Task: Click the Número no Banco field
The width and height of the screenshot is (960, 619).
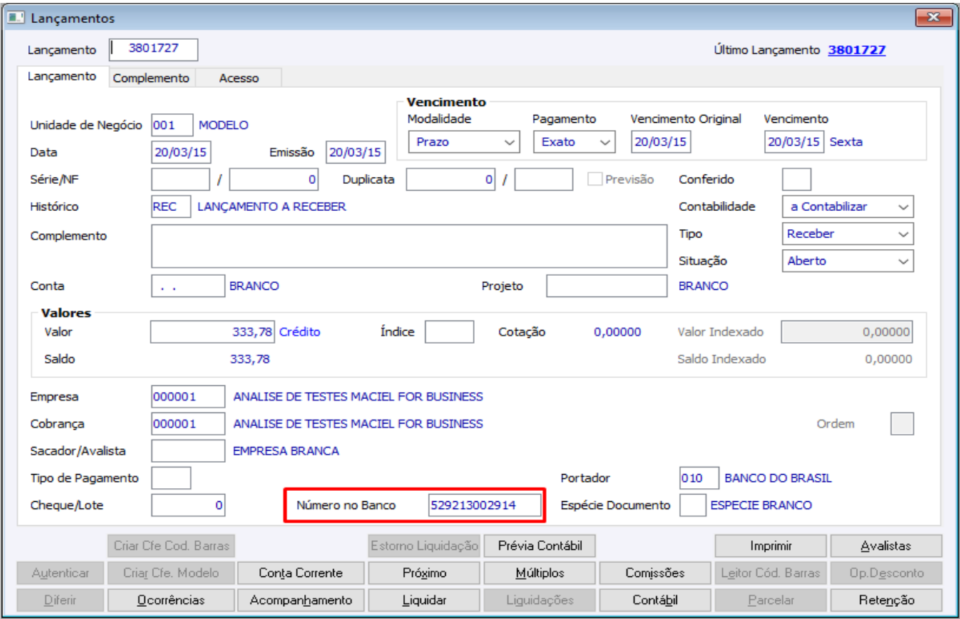Action: click(x=484, y=505)
